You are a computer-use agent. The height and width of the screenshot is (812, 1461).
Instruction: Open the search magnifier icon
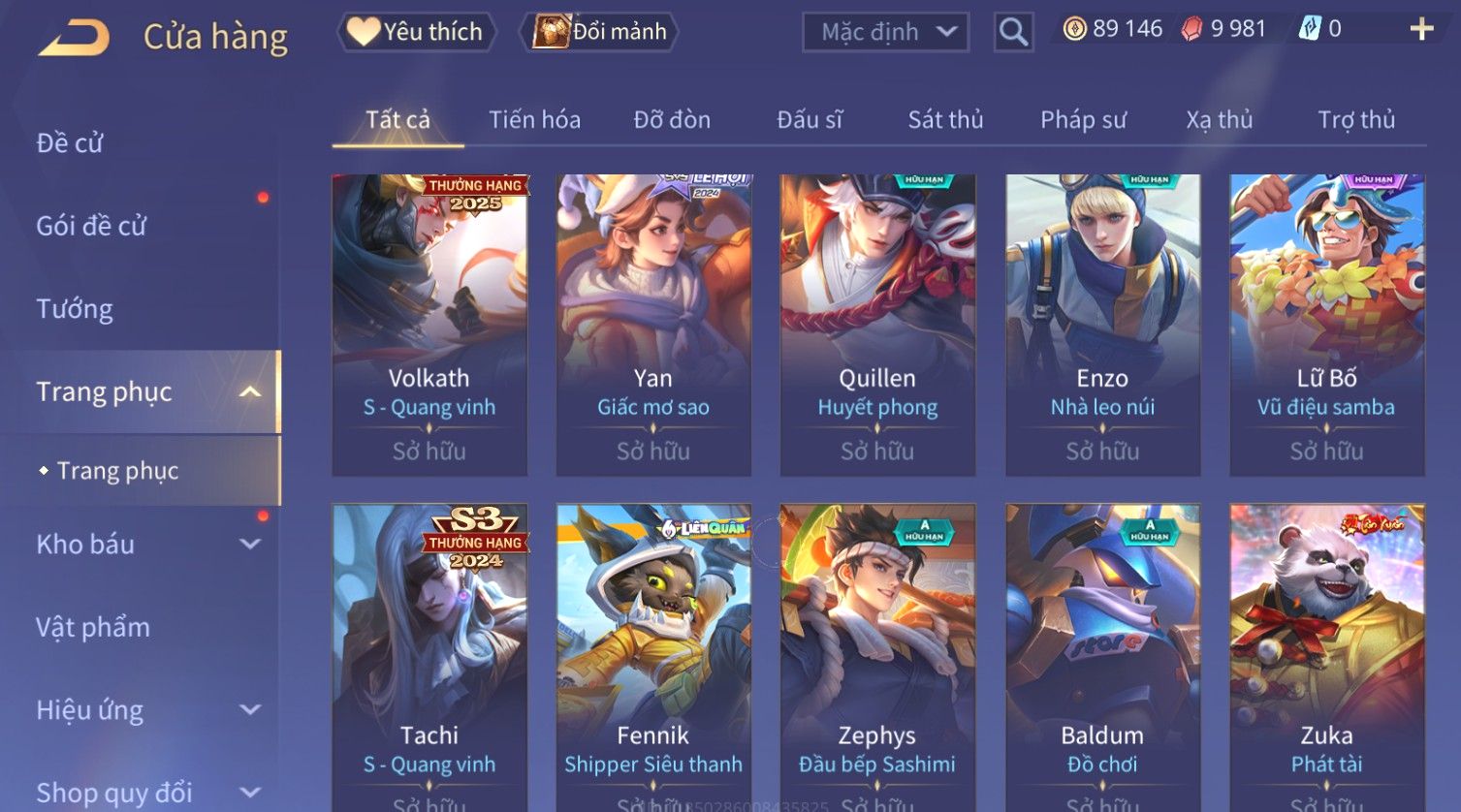tap(1013, 32)
